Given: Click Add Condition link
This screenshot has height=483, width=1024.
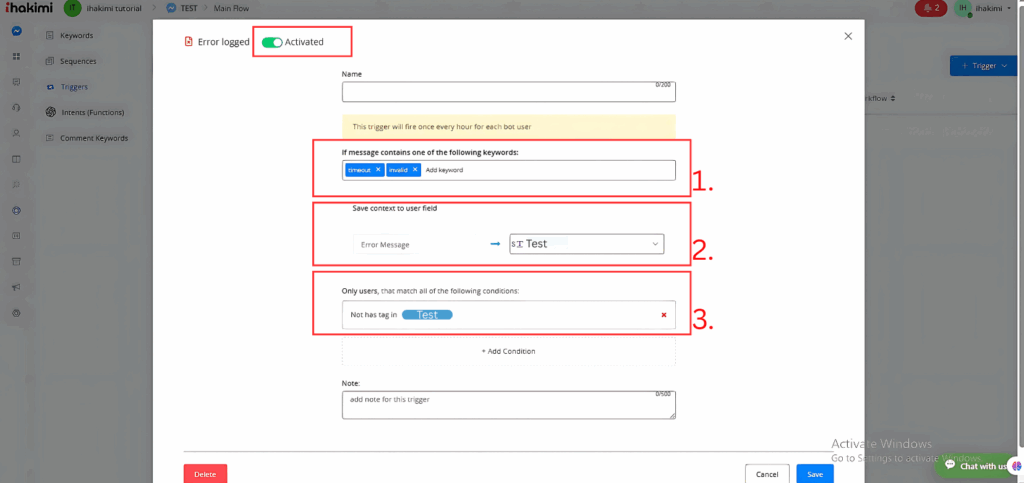Looking at the screenshot, I should (508, 351).
